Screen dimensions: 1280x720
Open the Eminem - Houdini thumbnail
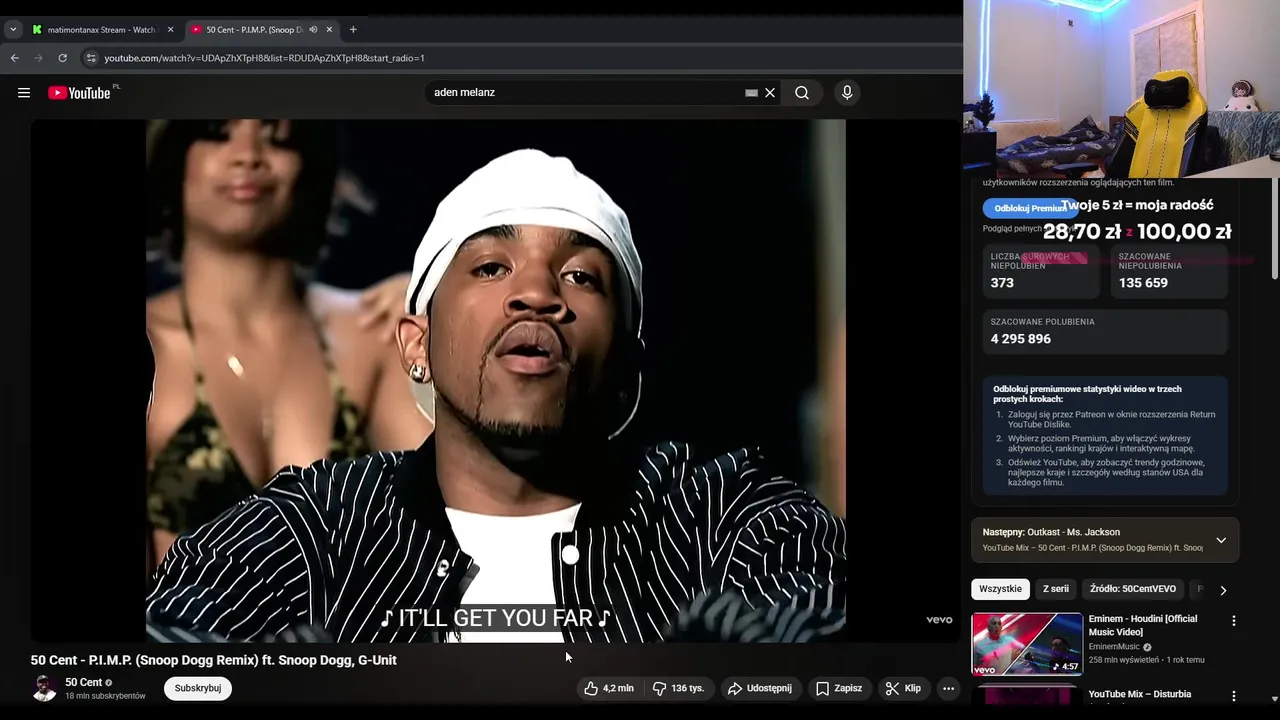(x=1027, y=644)
